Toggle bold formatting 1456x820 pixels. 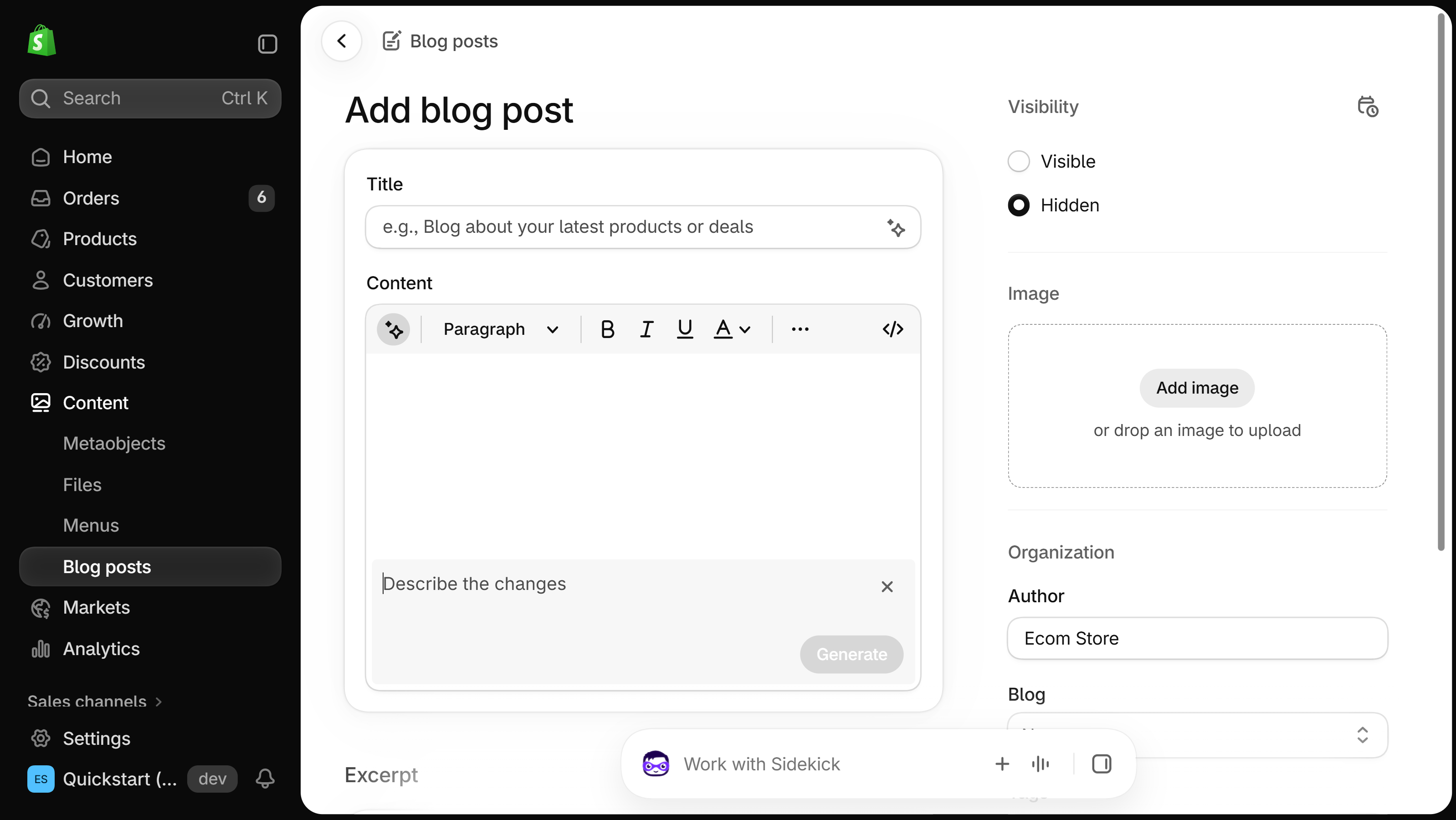coord(607,329)
